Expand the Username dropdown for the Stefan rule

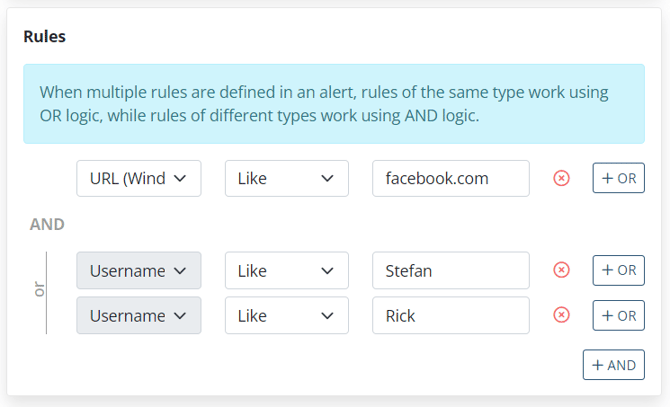tap(139, 270)
